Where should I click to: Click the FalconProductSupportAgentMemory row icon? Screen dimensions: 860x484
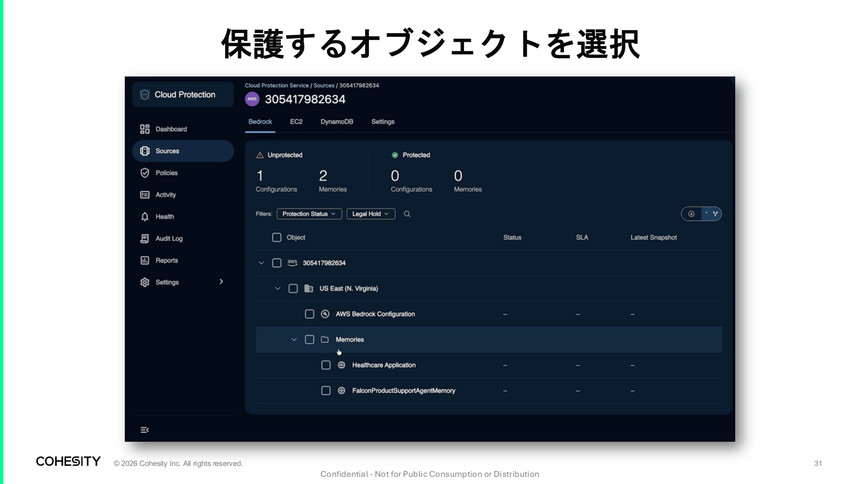pyautogui.click(x=342, y=391)
